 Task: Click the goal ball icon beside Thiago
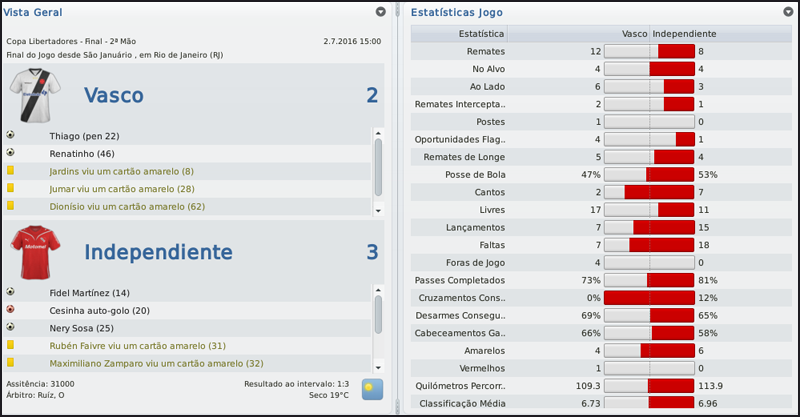point(11,135)
